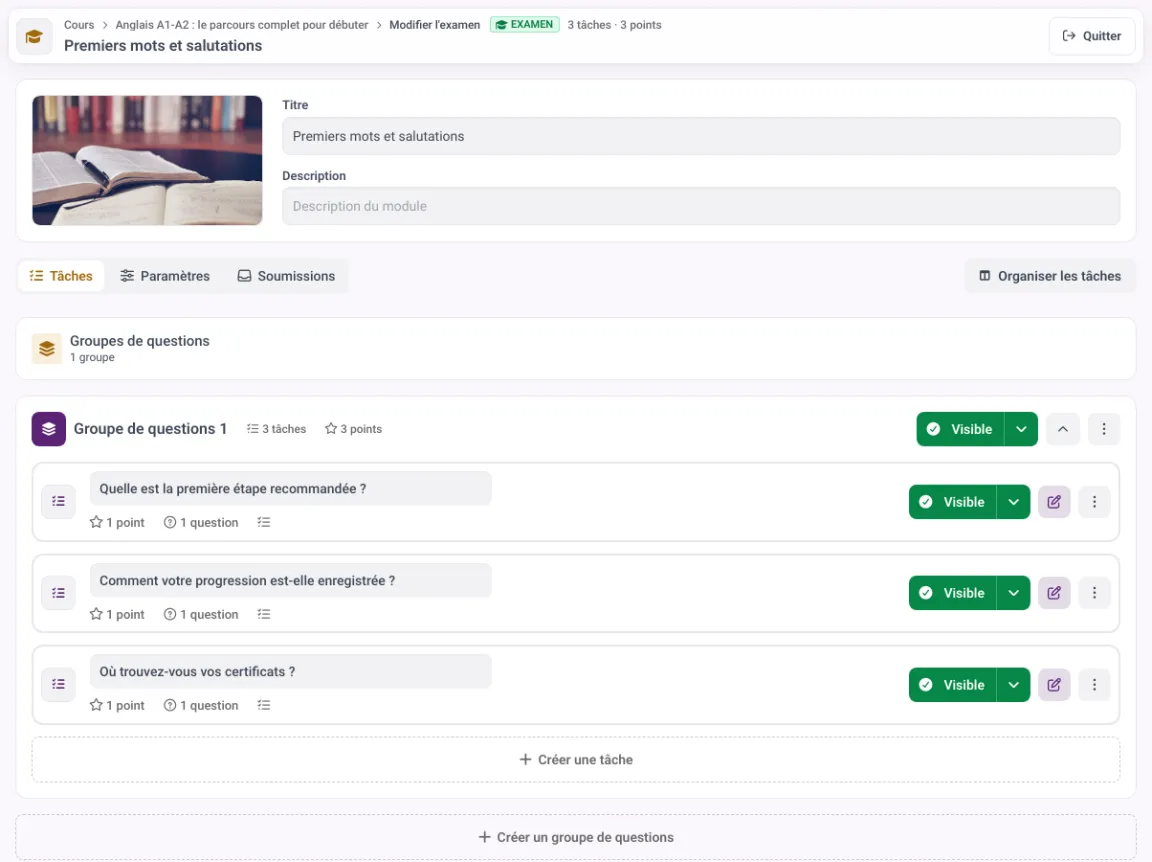Image resolution: width=1152 pixels, height=862 pixels.
Task: Click task-type icon left of 'Où trouvez-vous vos certificats'
Action: click(59, 684)
